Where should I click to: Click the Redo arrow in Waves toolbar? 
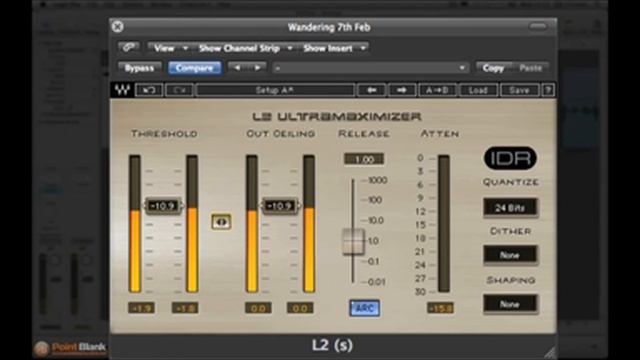pyautogui.click(x=180, y=90)
